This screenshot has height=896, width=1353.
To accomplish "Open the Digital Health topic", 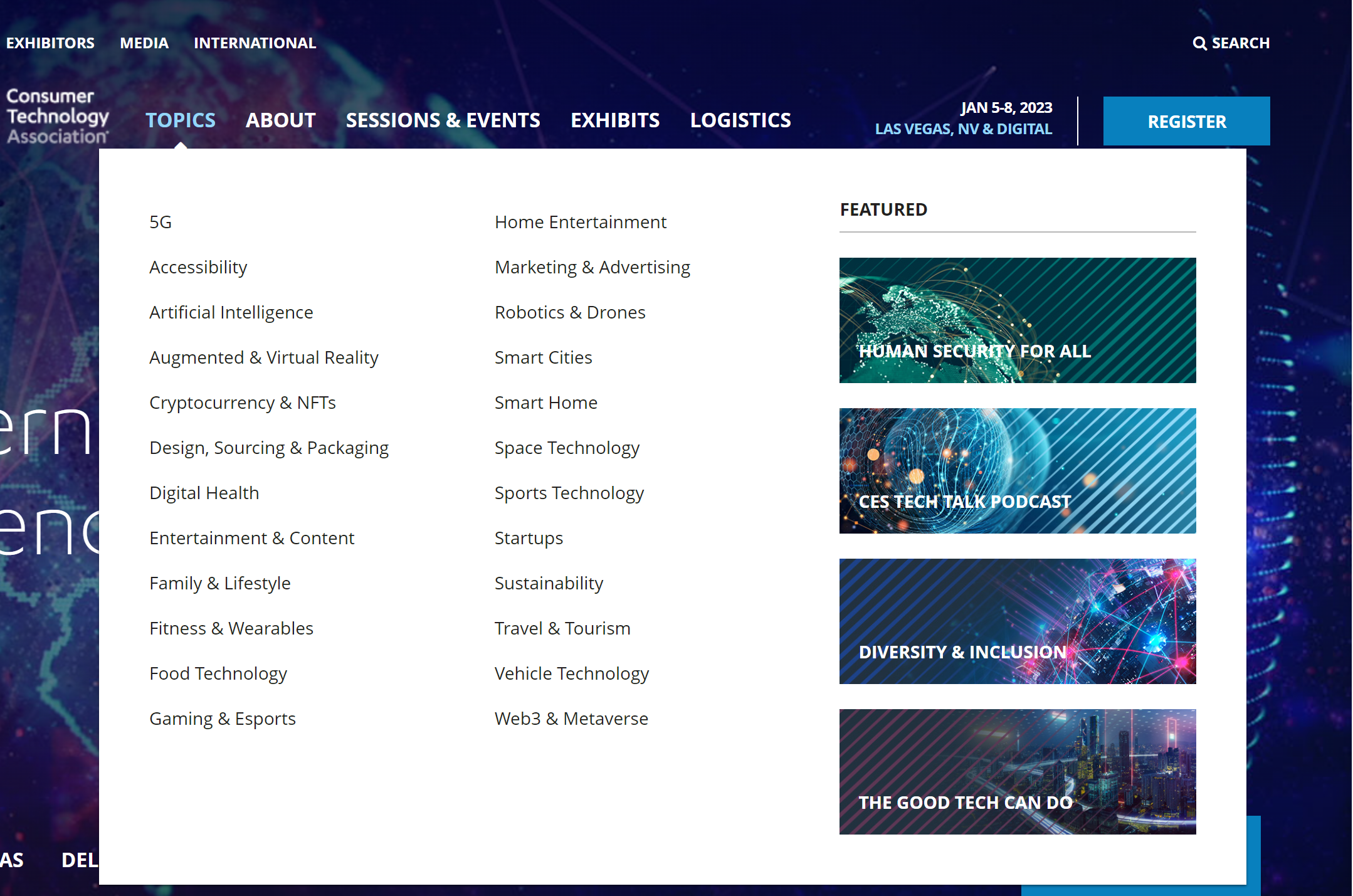I will pos(204,493).
